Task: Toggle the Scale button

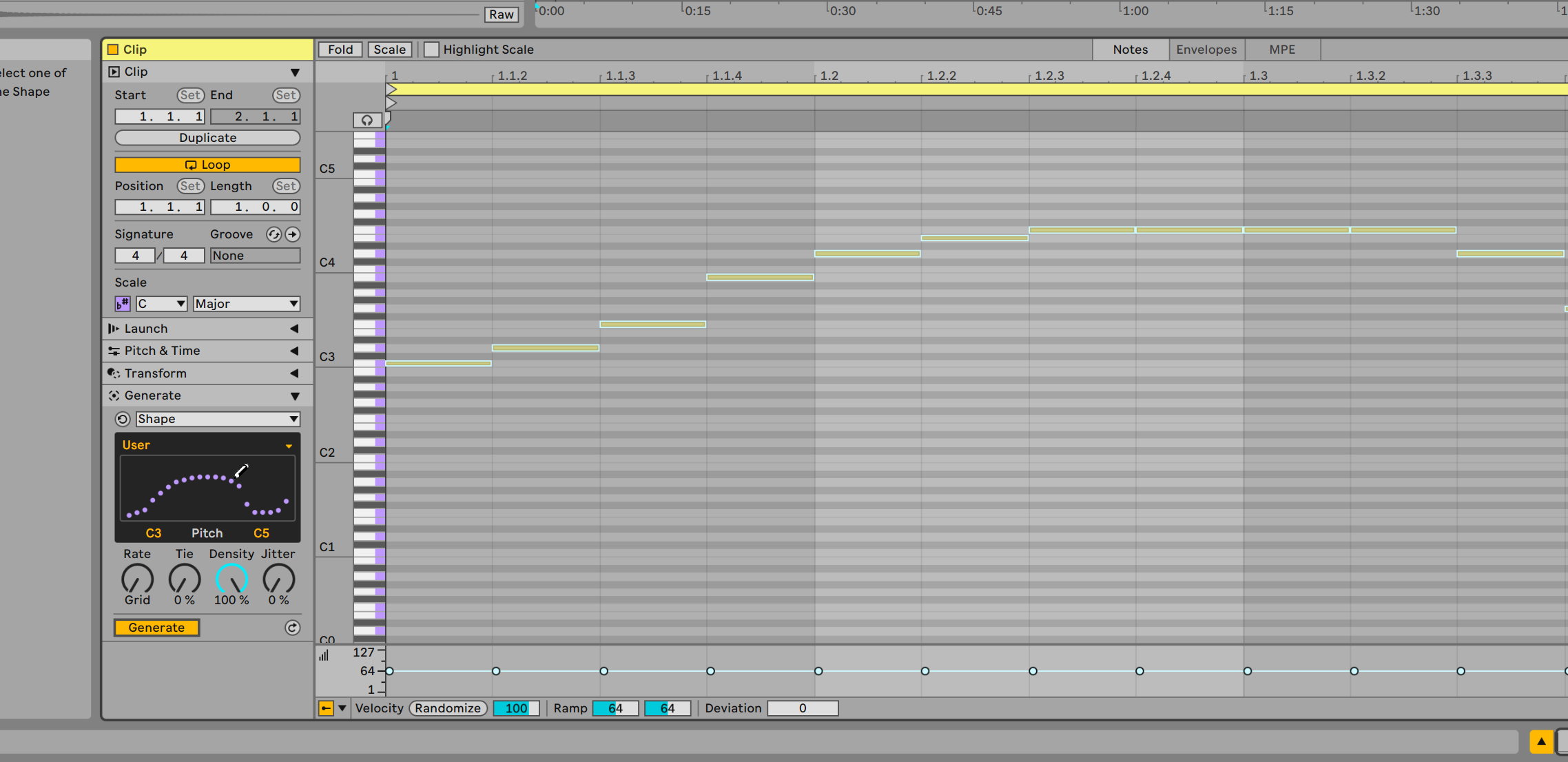Action: (x=390, y=50)
